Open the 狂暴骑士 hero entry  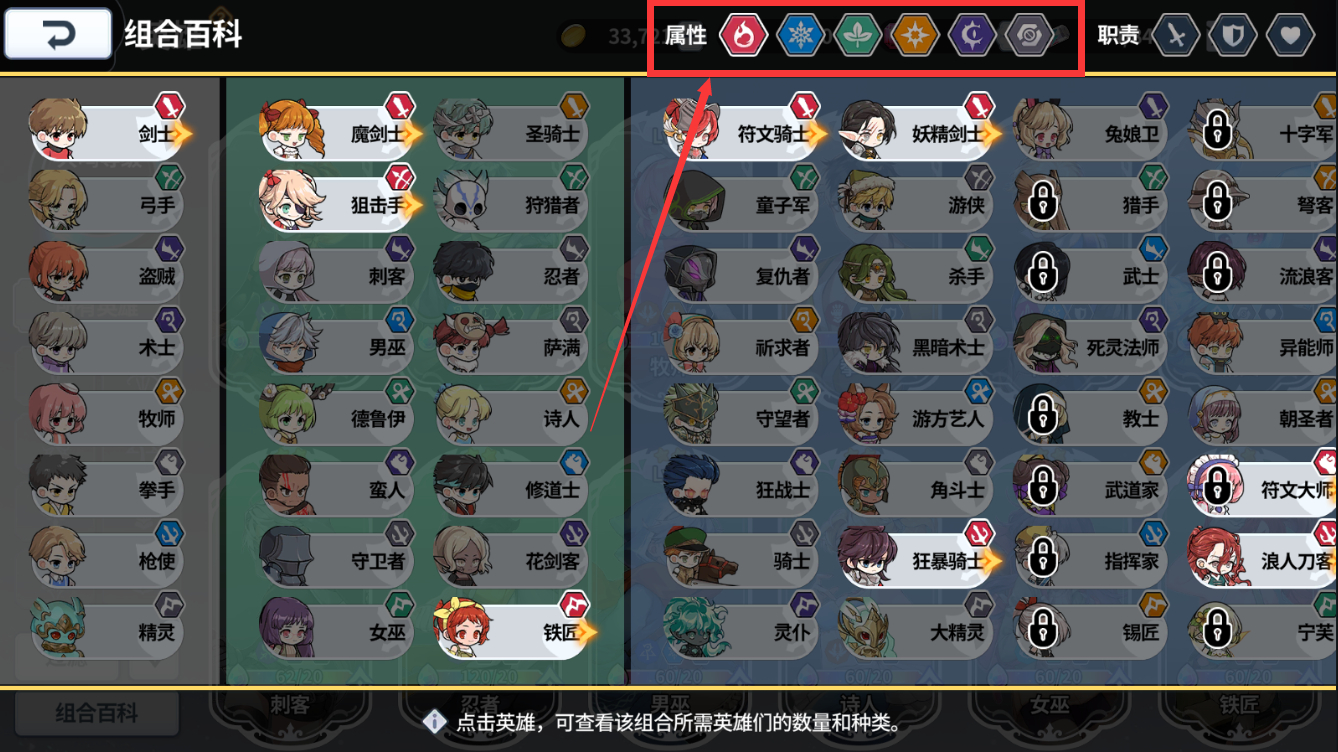921,560
